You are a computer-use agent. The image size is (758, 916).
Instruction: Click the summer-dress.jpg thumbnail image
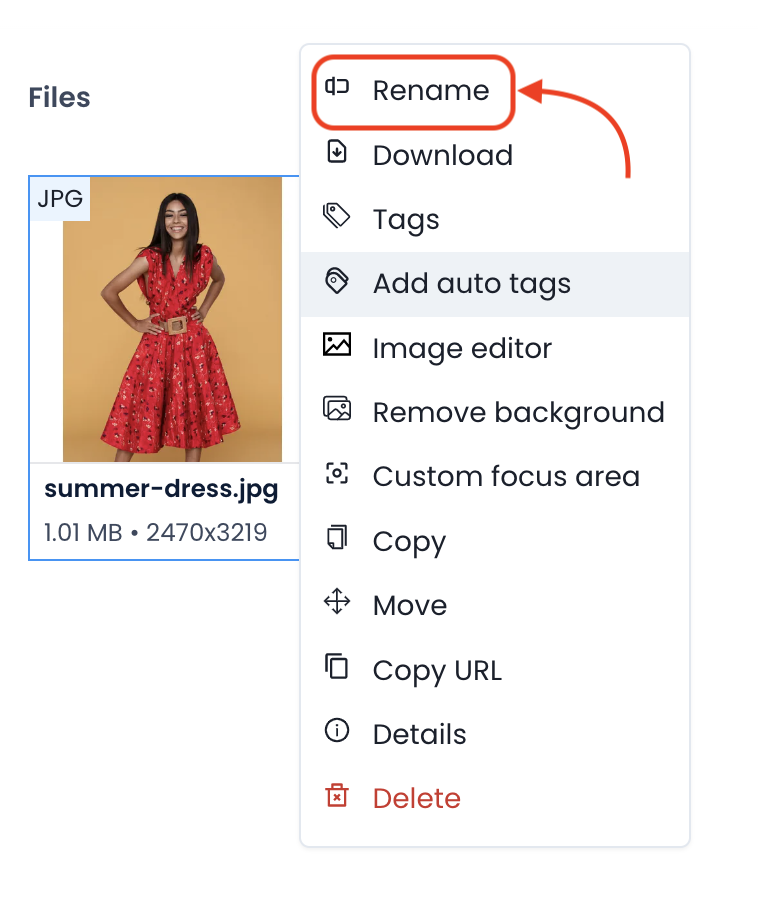click(172, 320)
